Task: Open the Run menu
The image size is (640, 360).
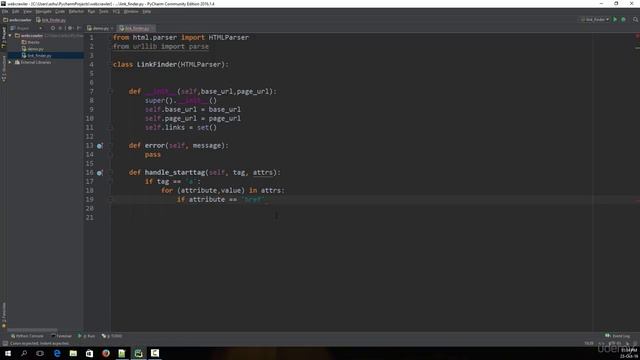Action: (91, 11)
